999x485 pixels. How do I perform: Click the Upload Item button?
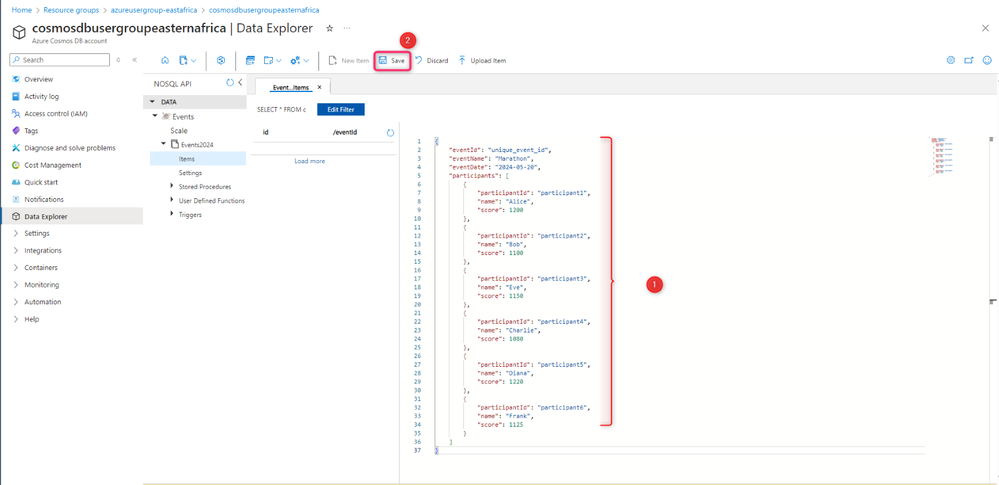pyautogui.click(x=482, y=61)
